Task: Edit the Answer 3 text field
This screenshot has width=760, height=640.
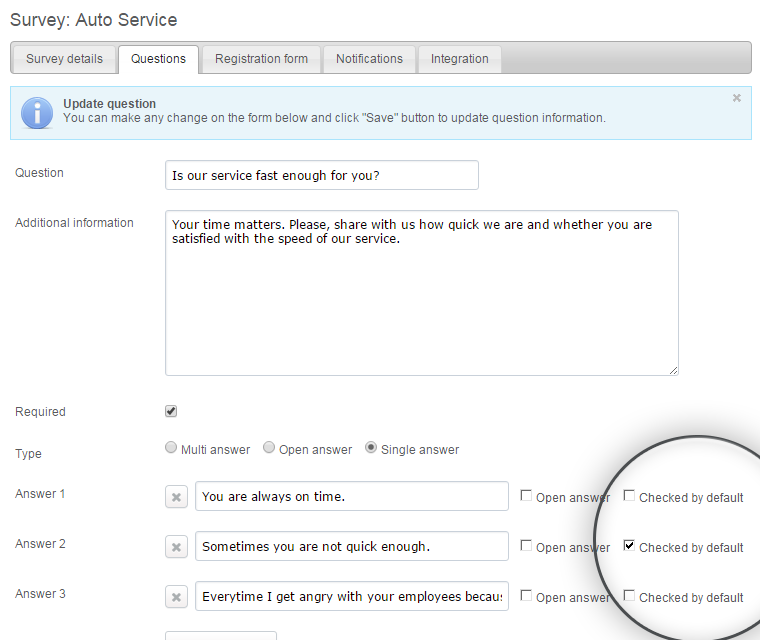Action: coord(352,596)
